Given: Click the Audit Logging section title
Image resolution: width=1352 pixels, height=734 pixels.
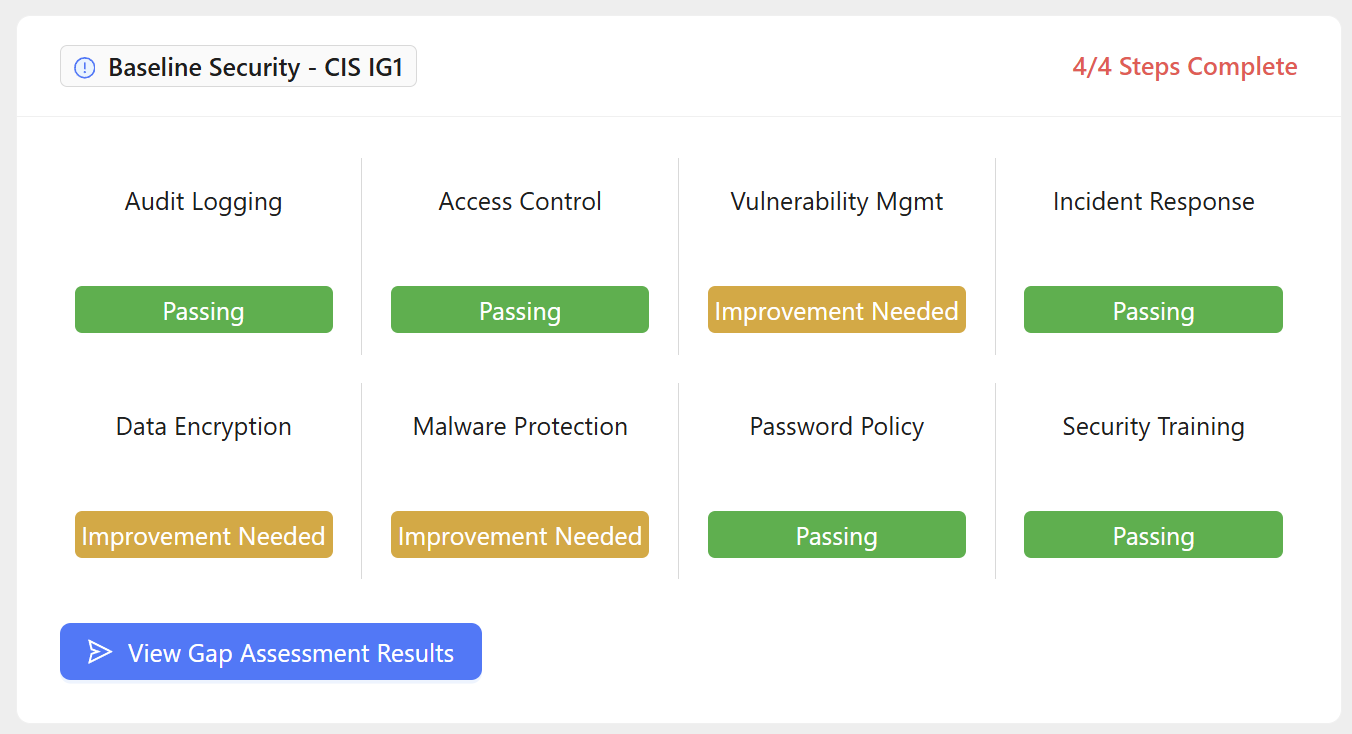Looking at the screenshot, I should point(203,202).
